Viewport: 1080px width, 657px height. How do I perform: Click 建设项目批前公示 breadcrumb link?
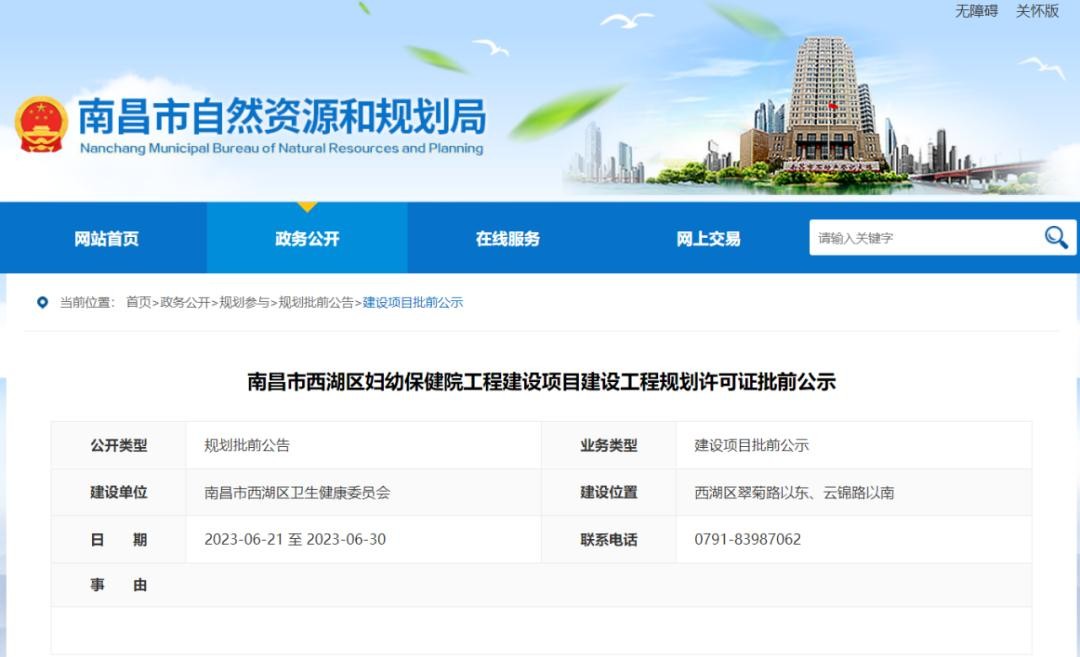point(412,302)
